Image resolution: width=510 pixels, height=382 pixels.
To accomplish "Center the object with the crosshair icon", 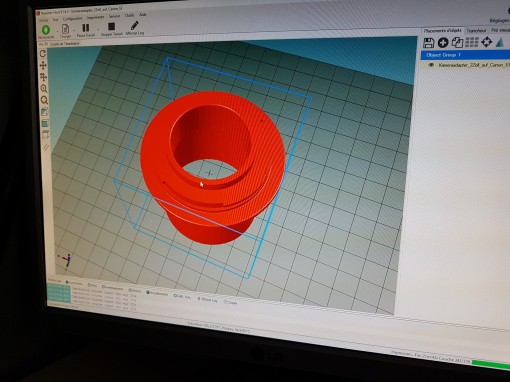I will coord(487,42).
